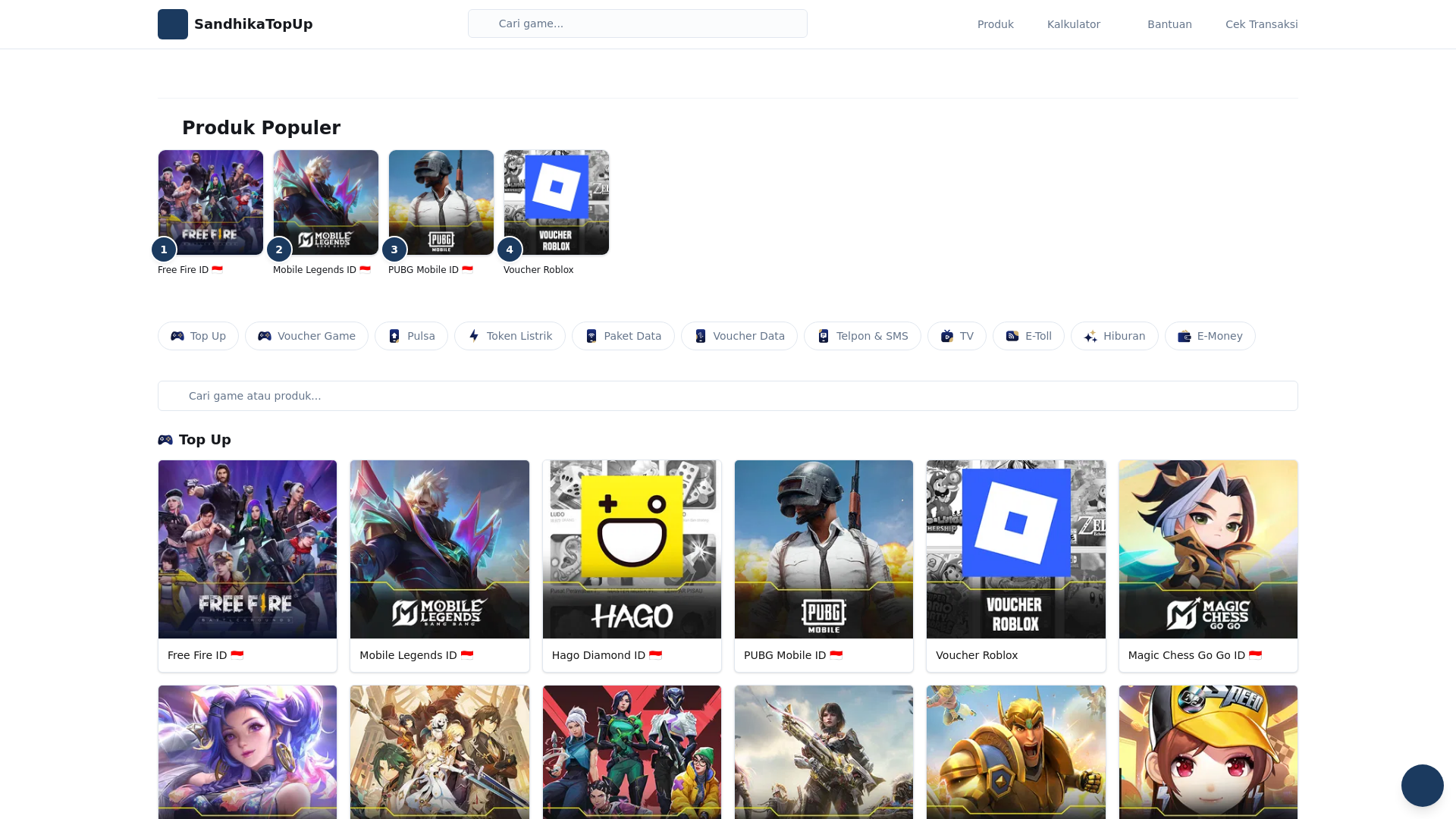The width and height of the screenshot is (1456, 819).
Task: Select the Token Listrik category chip
Action: pyautogui.click(x=510, y=336)
